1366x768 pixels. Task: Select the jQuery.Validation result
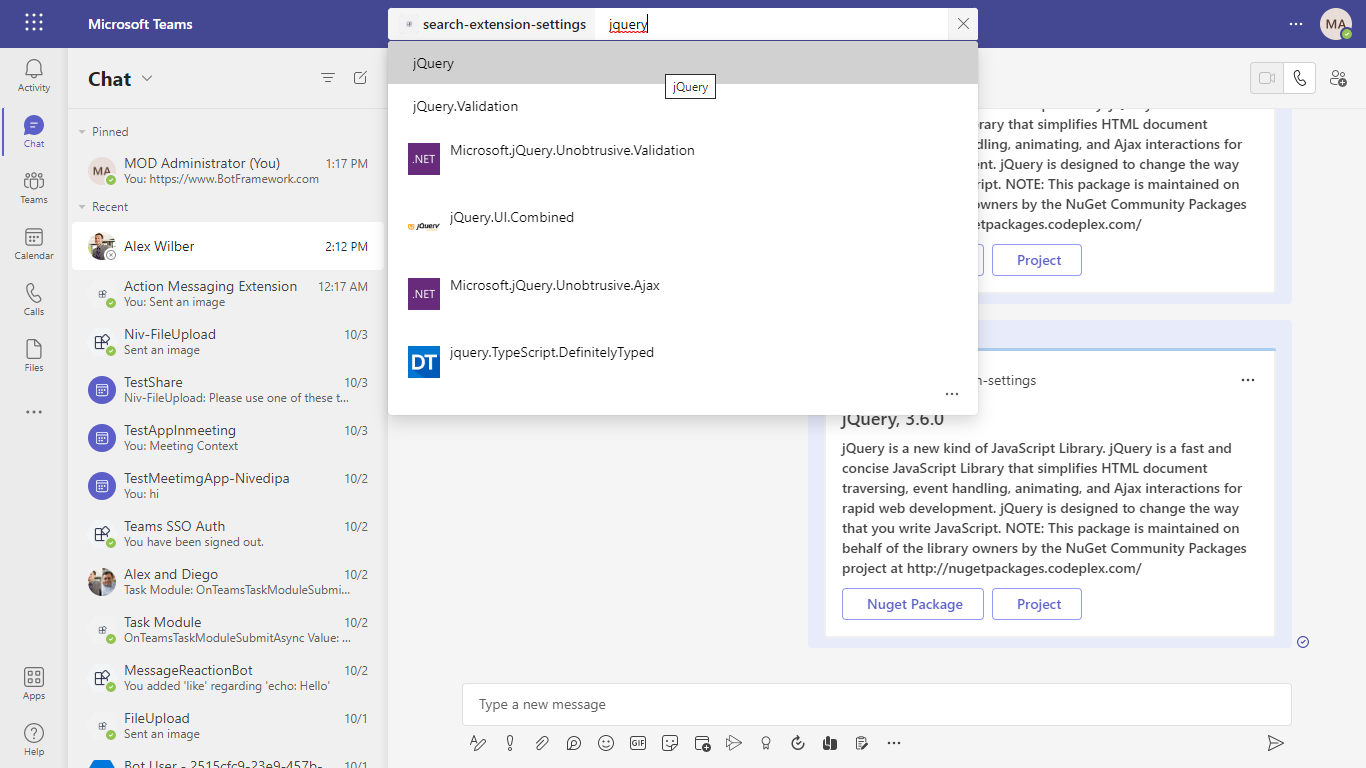click(x=683, y=106)
